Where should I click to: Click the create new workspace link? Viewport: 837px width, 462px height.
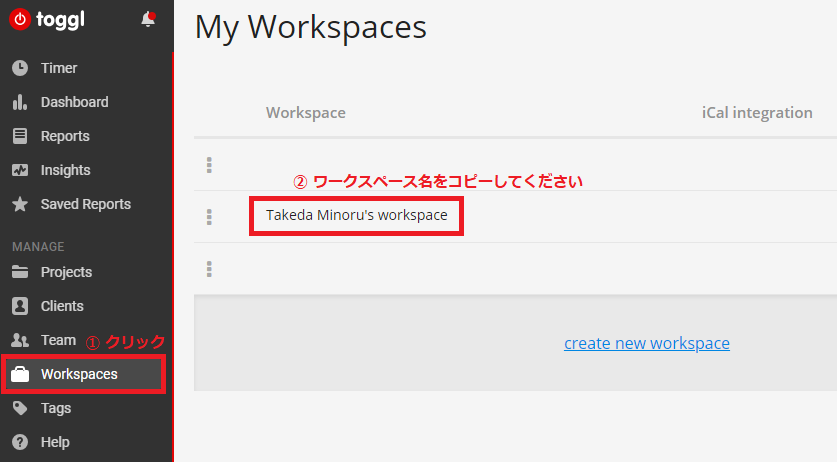[x=646, y=343]
